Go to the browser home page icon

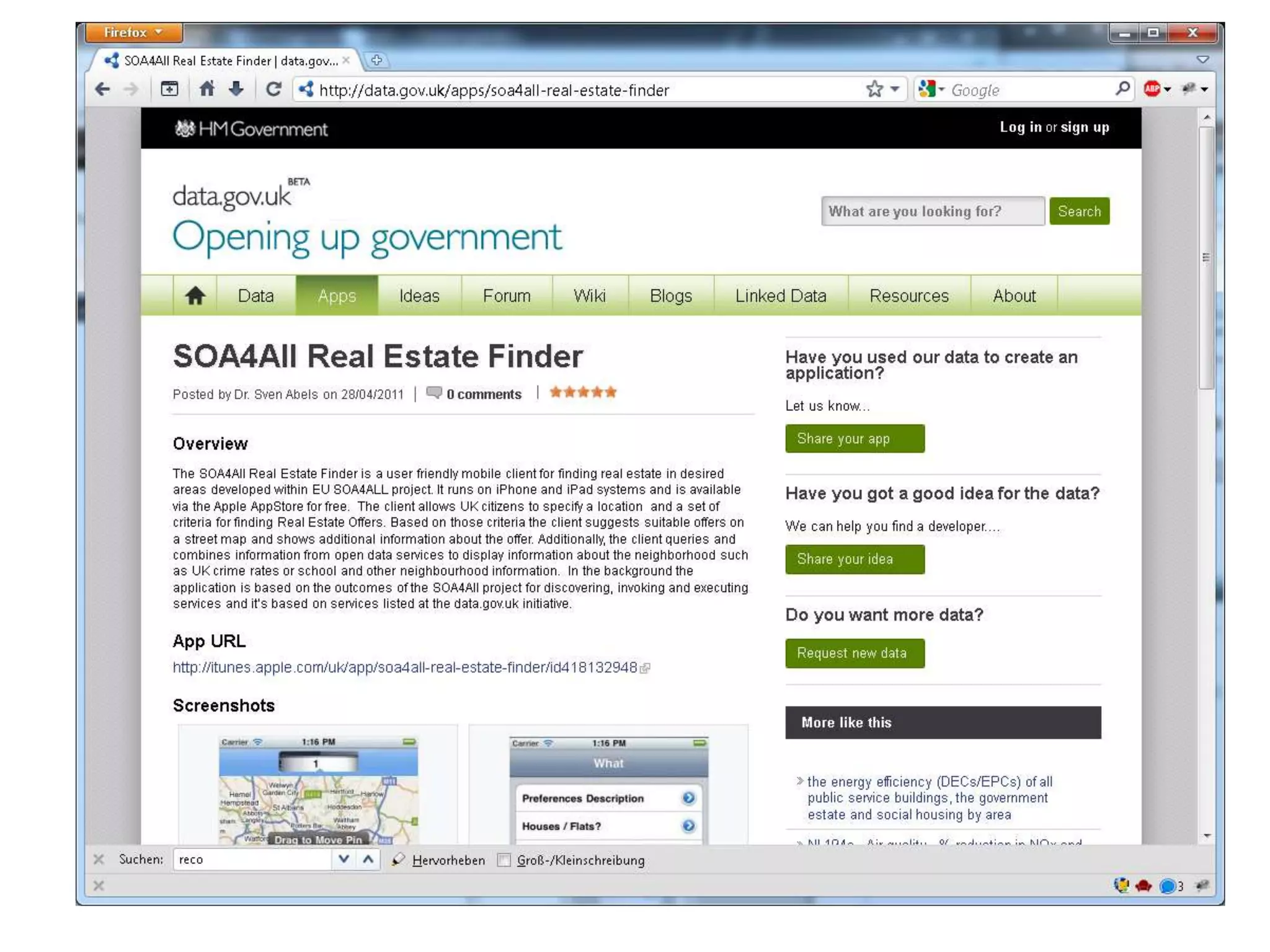point(206,89)
